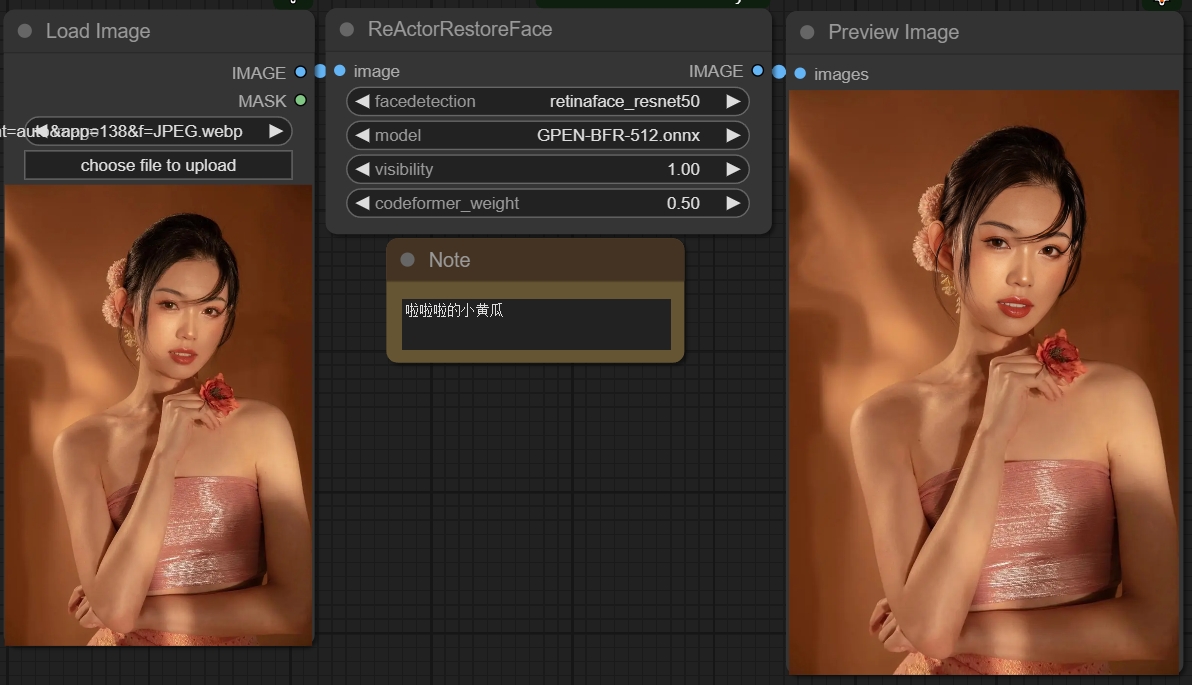This screenshot has width=1192, height=685.
Task: Open the image file name combo box
Action: click(158, 131)
